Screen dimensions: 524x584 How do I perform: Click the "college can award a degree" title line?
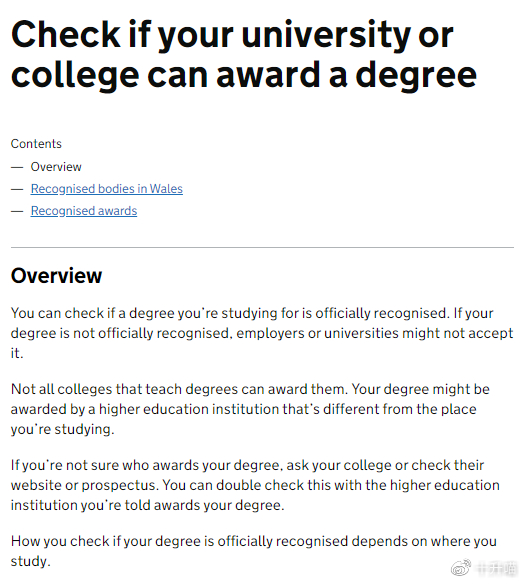click(244, 76)
